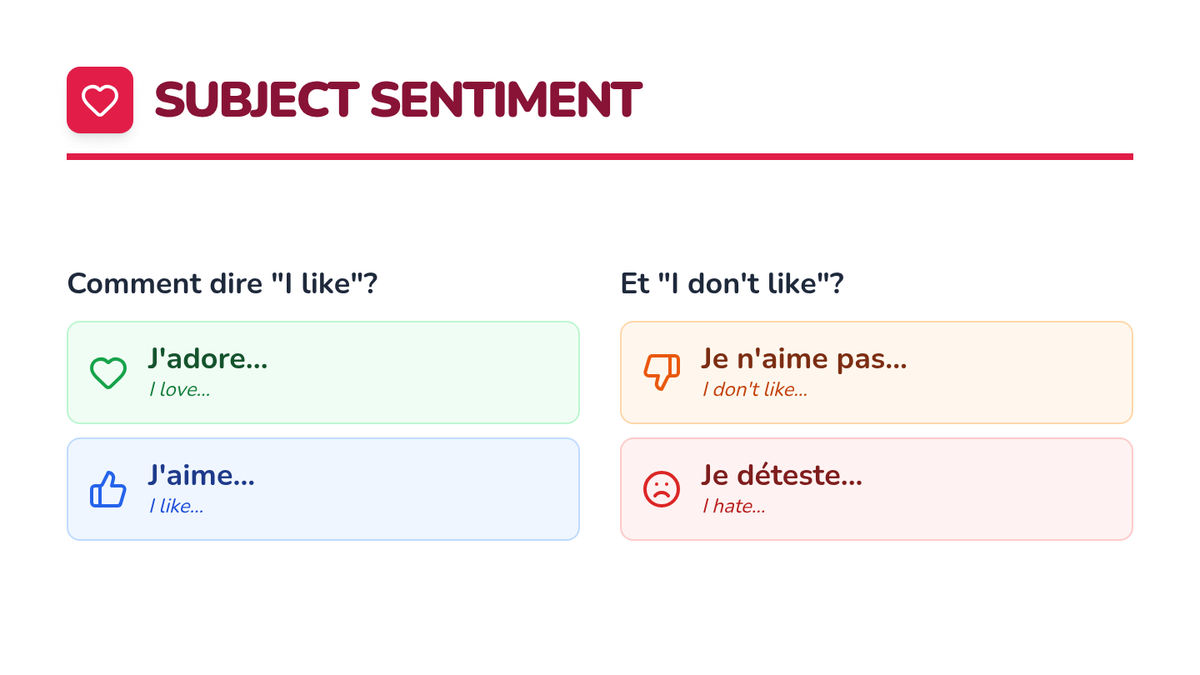Click the red divider line under title
Screen dimensions: 1200x675
pos(600,156)
